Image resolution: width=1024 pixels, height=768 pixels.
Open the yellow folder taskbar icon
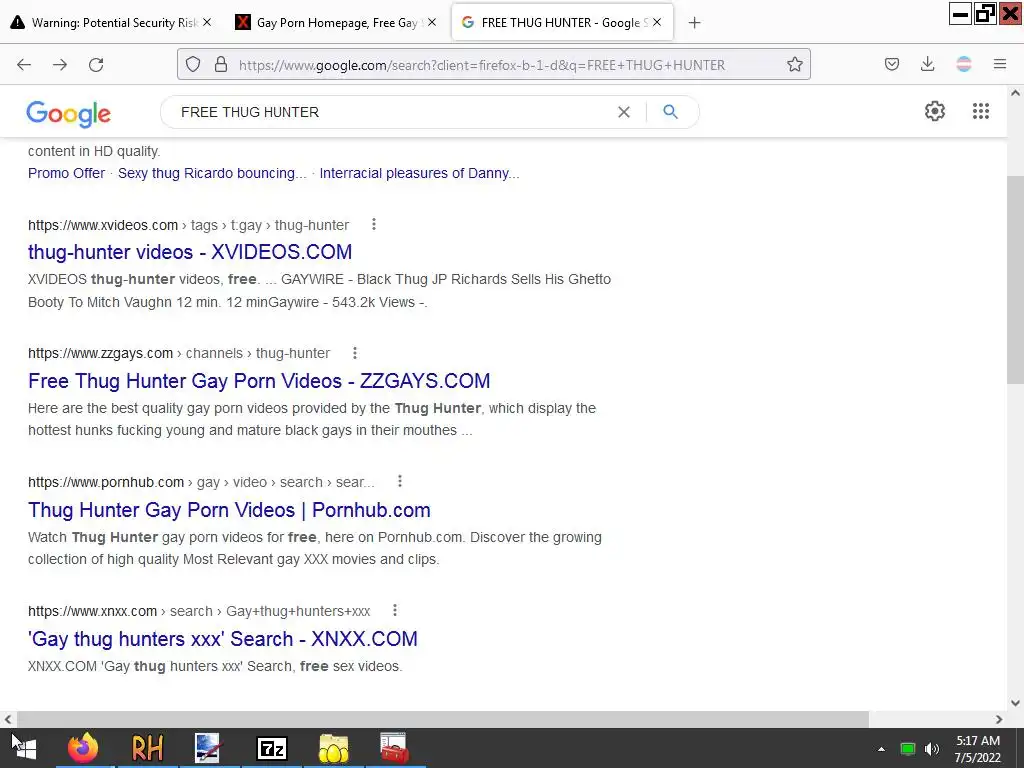[334, 748]
